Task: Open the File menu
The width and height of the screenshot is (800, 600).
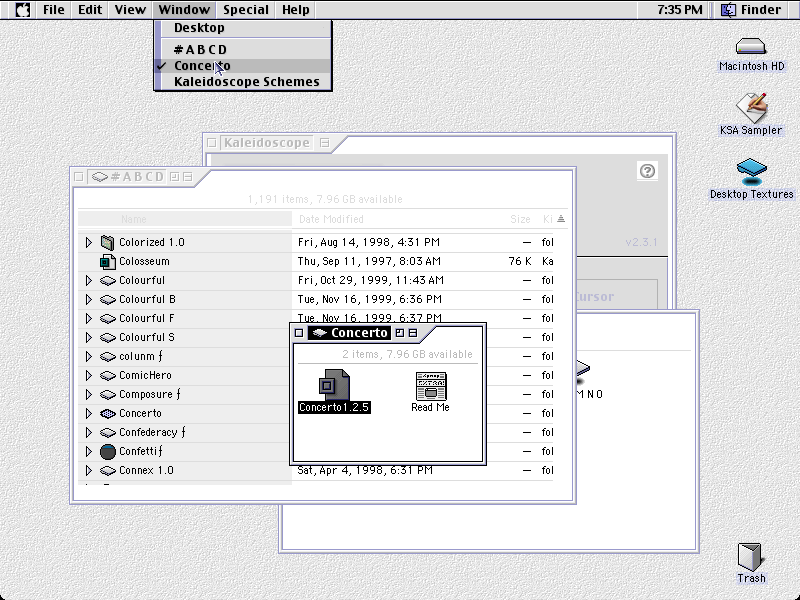Action: point(54,10)
